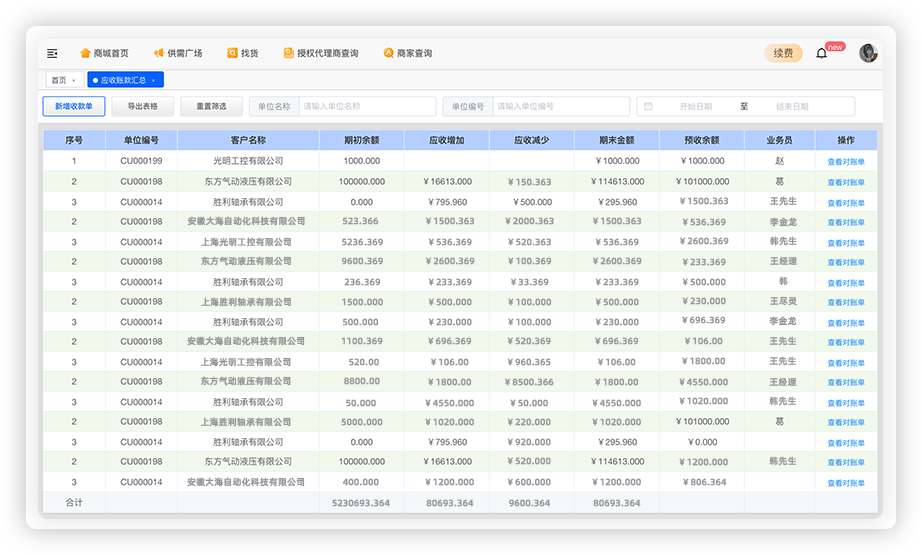The height and width of the screenshot is (555, 922).
Task: Open 查看对账单 for row with 期初余额 9600.369
Action: click(x=846, y=262)
